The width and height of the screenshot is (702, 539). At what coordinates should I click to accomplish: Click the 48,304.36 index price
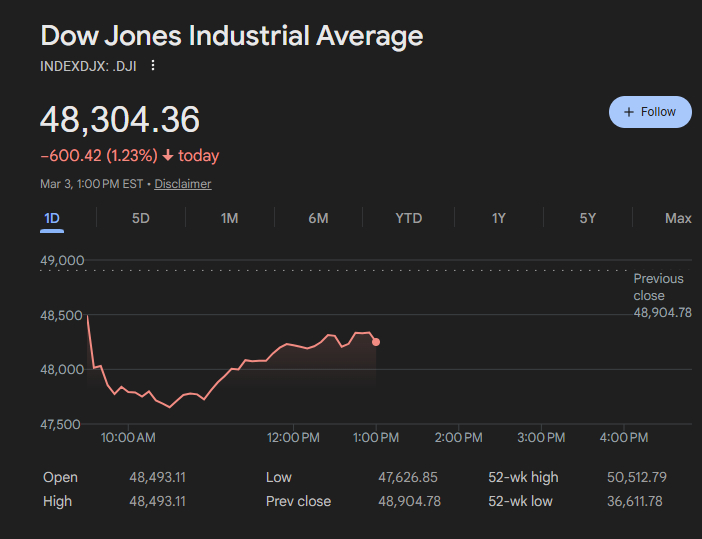coord(120,120)
